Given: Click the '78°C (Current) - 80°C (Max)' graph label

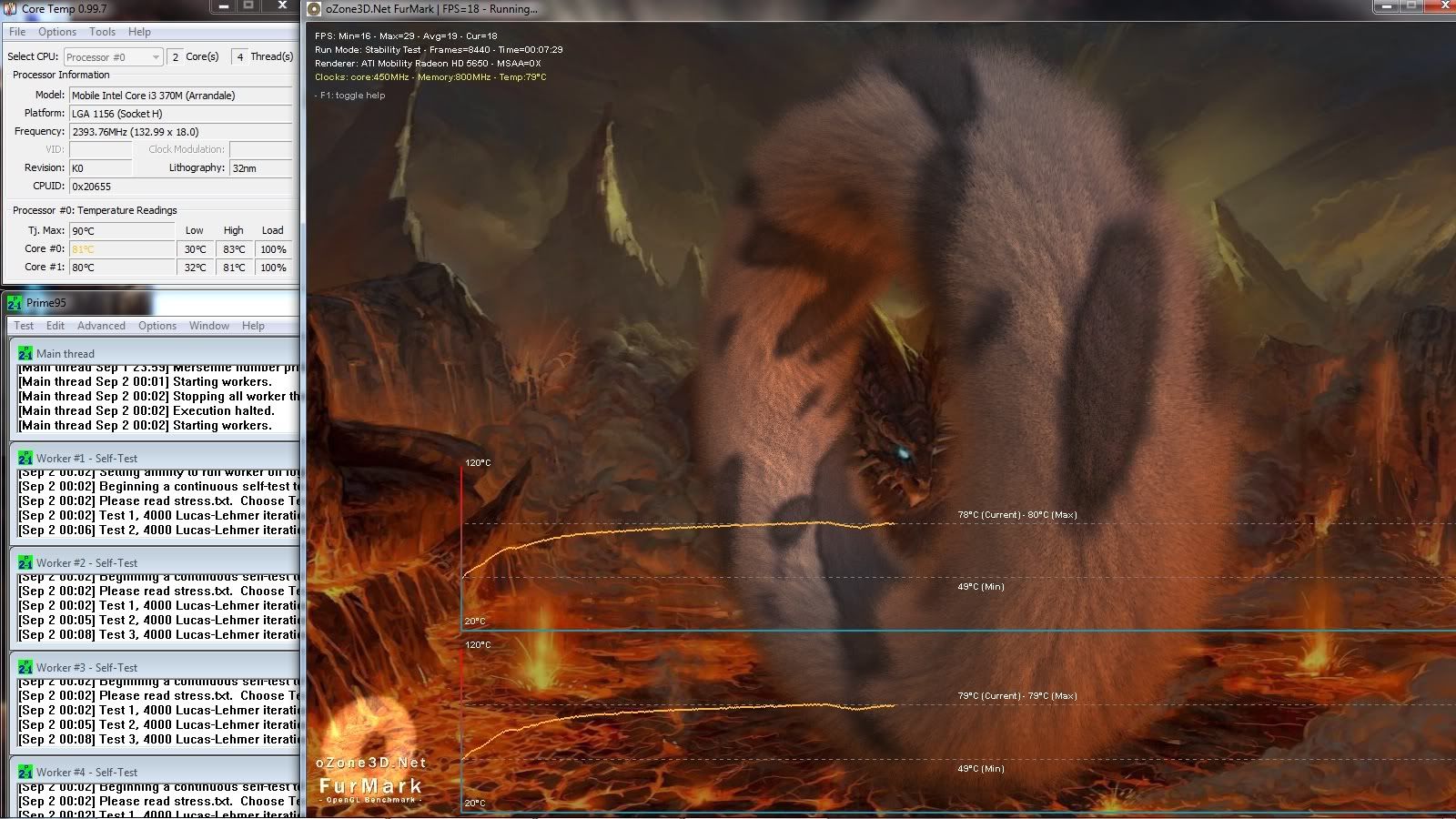Looking at the screenshot, I should [1017, 515].
